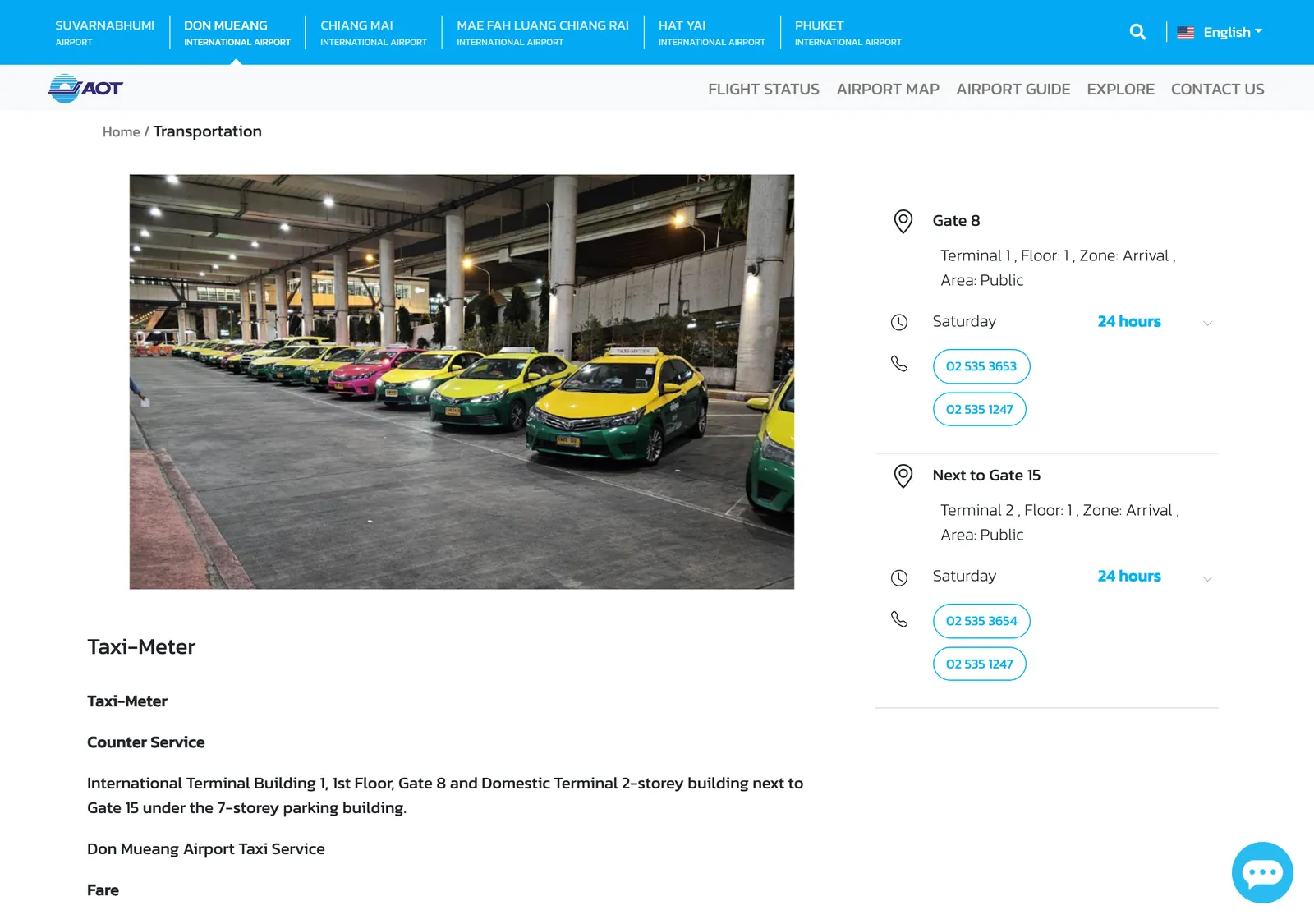
Task: Open the Airport Map menu
Action: (x=888, y=89)
